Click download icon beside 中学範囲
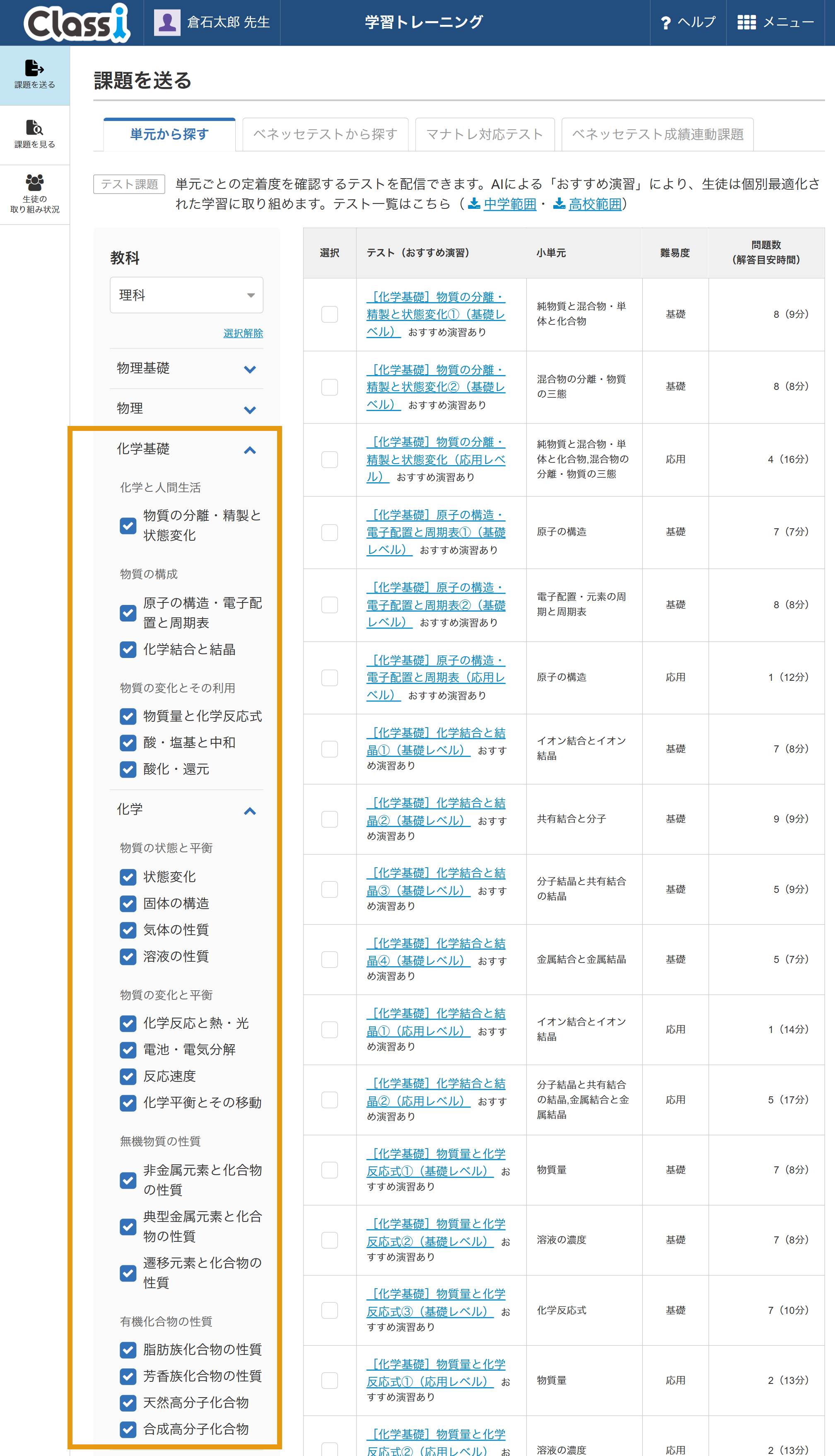This screenshot has height=1456, width=835. pyautogui.click(x=474, y=204)
